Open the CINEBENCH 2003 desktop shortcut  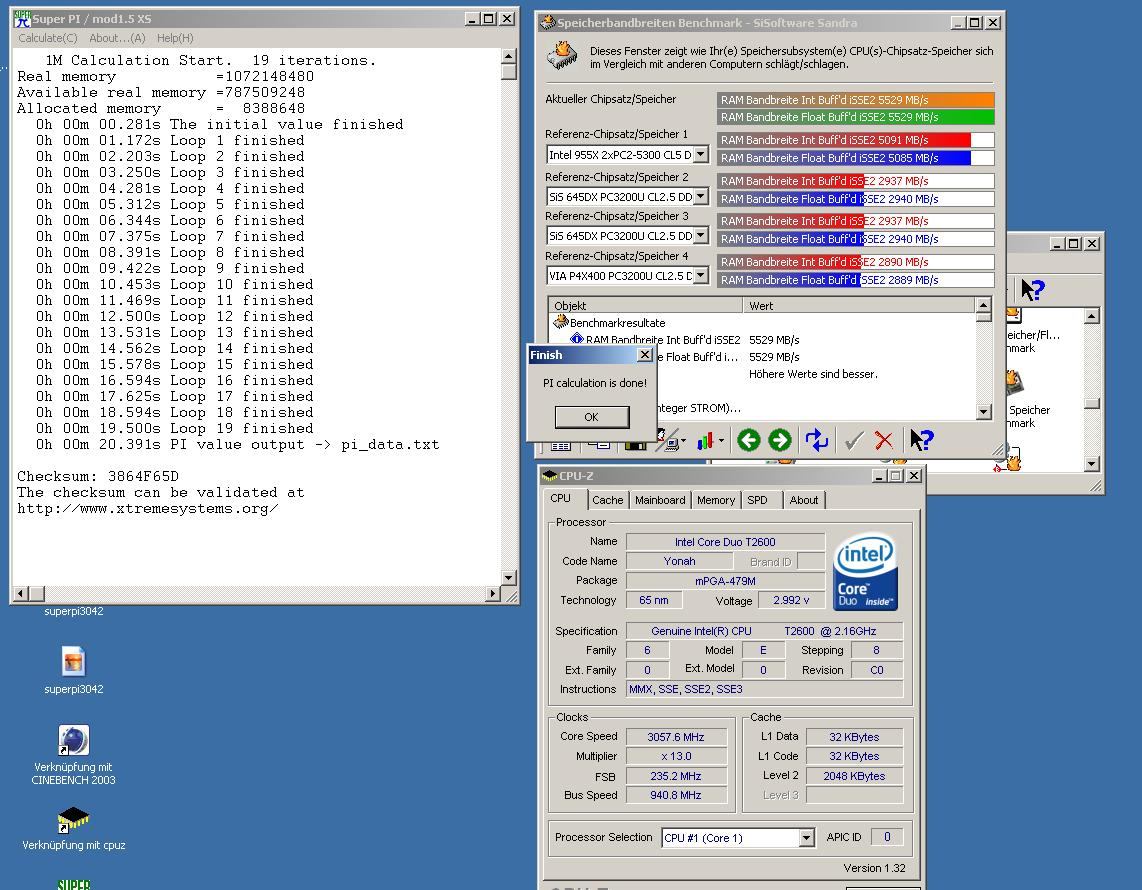pos(73,741)
